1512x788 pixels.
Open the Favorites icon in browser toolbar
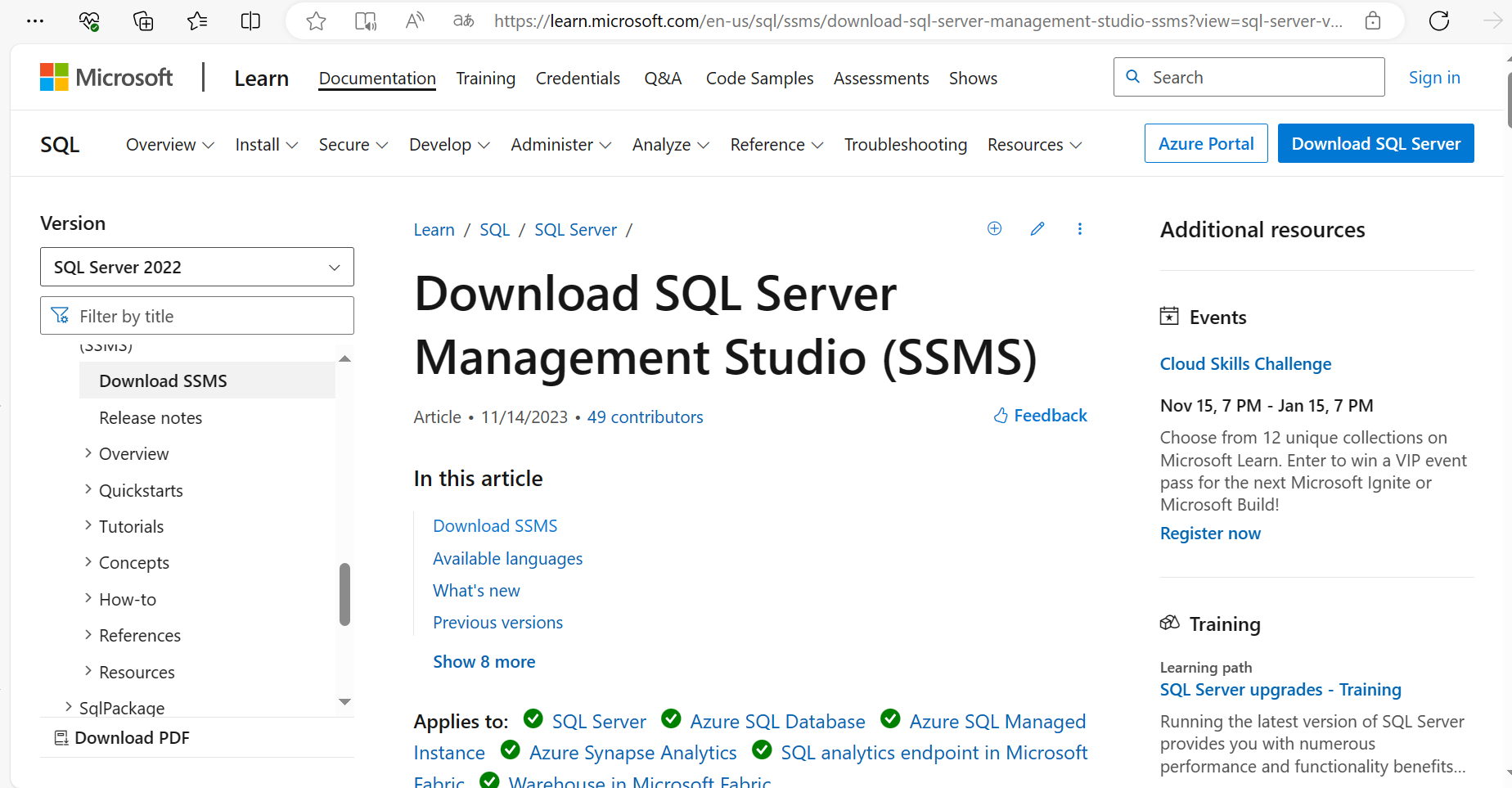[196, 20]
